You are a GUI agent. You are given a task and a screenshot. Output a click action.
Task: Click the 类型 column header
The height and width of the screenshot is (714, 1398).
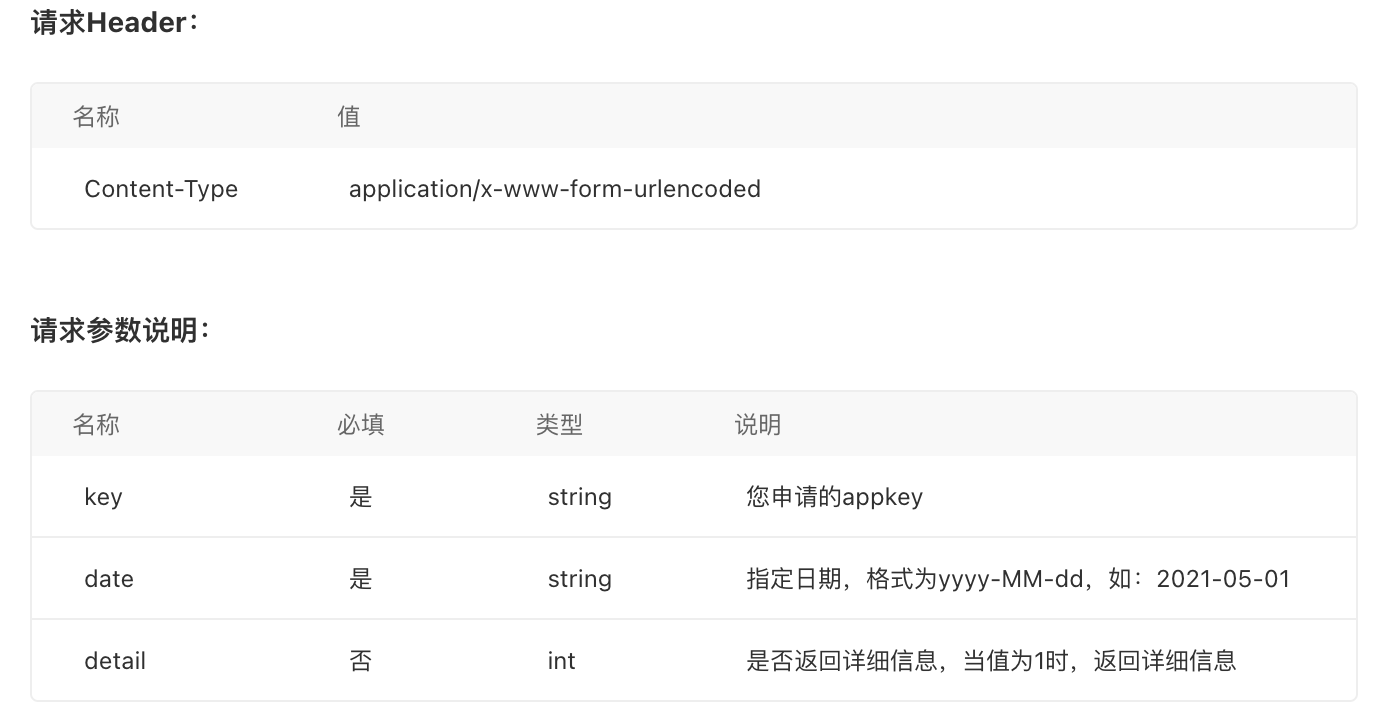click(x=559, y=425)
